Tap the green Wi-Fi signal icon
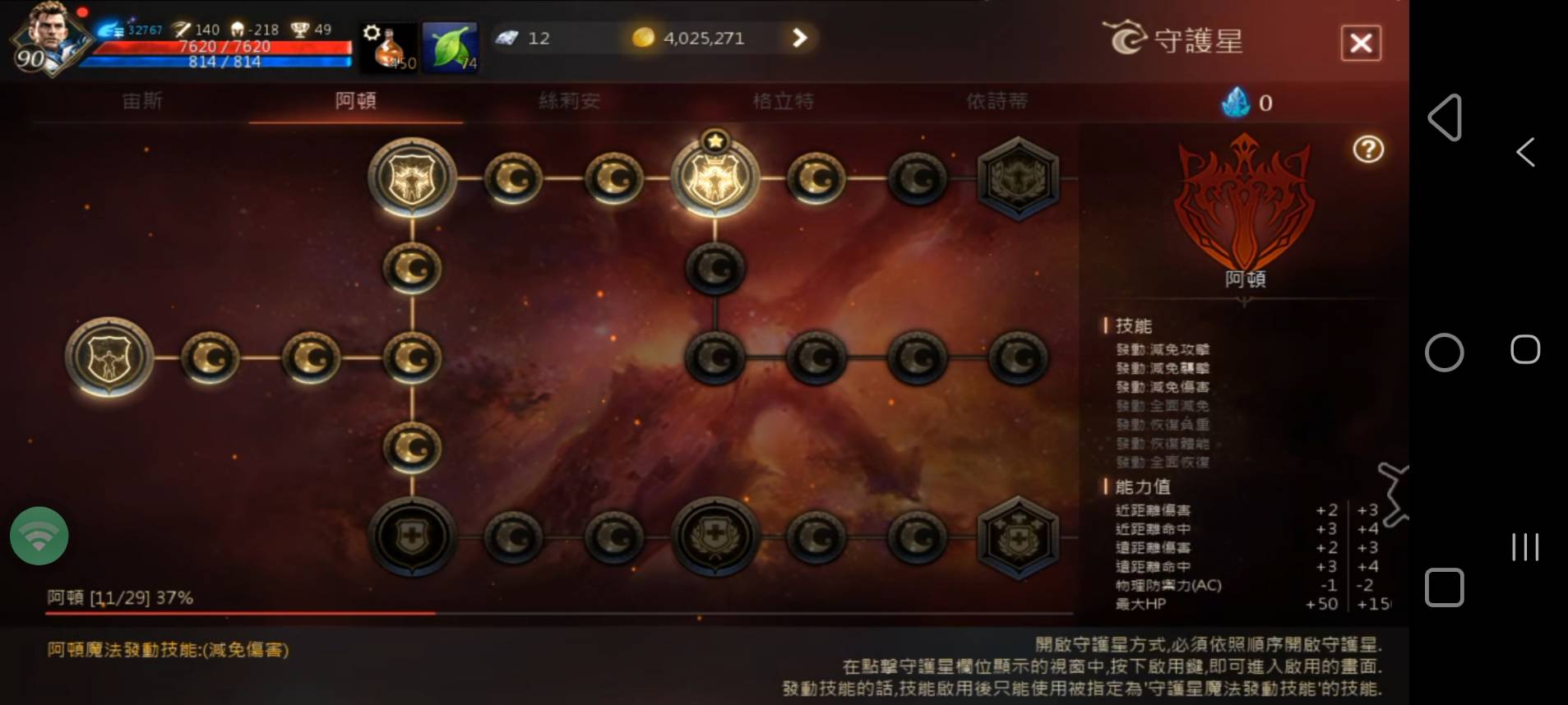Image resolution: width=1568 pixels, height=705 pixels. coord(39,536)
